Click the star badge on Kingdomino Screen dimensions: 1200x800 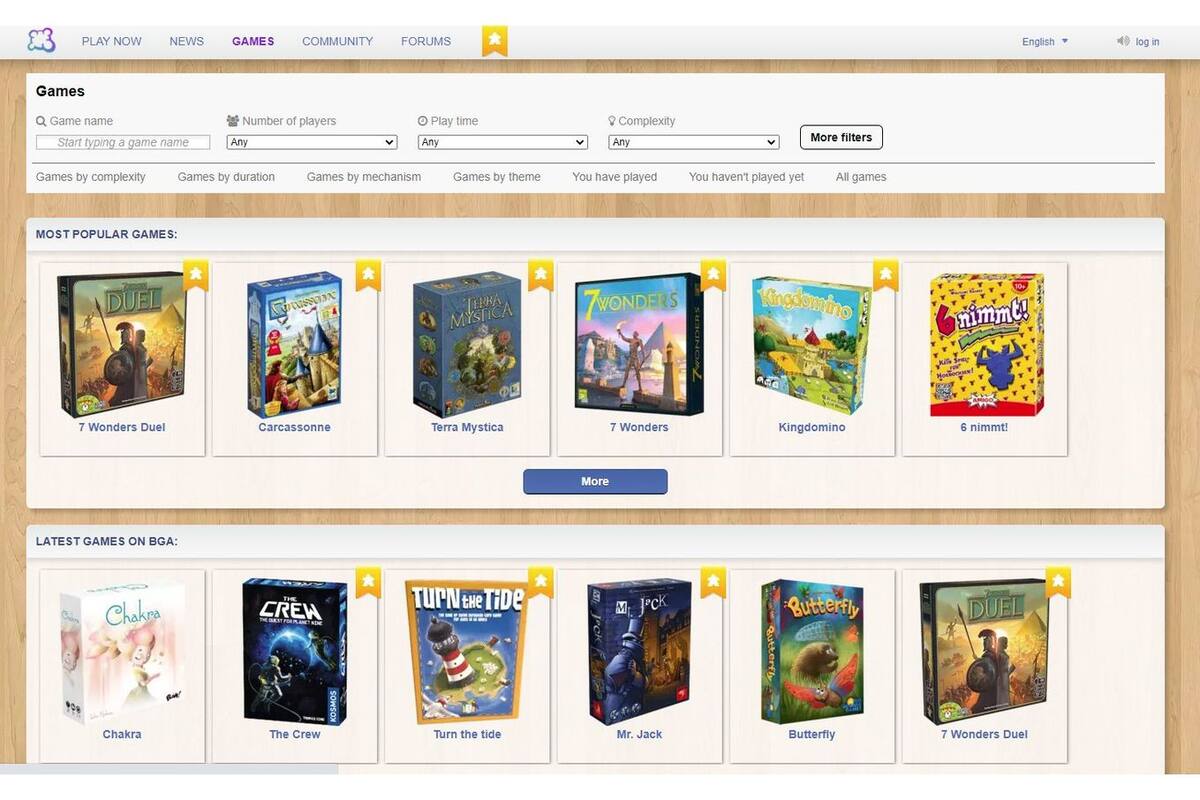pos(886,274)
